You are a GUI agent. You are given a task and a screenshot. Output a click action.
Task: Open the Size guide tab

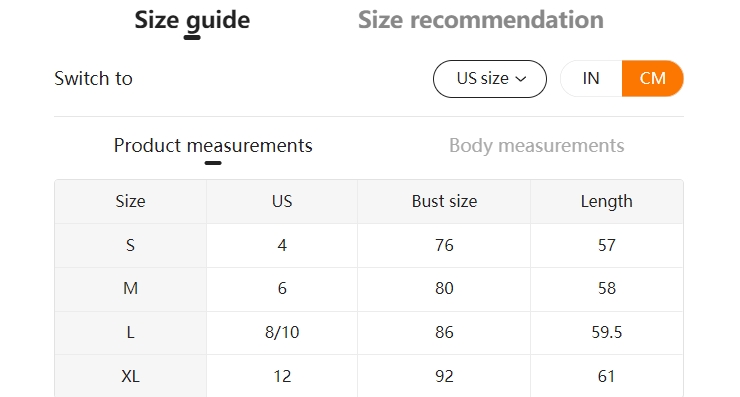(192, 20)
